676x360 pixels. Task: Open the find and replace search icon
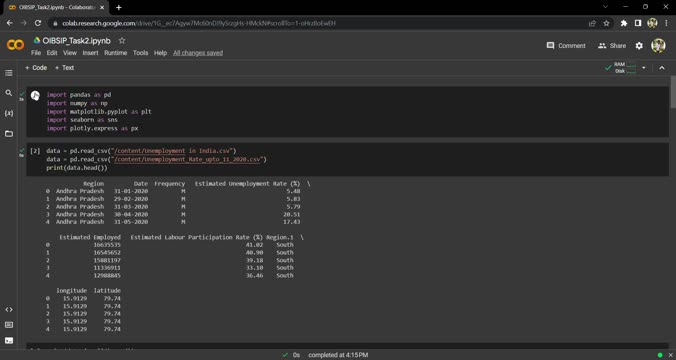(x=9, y=93)
